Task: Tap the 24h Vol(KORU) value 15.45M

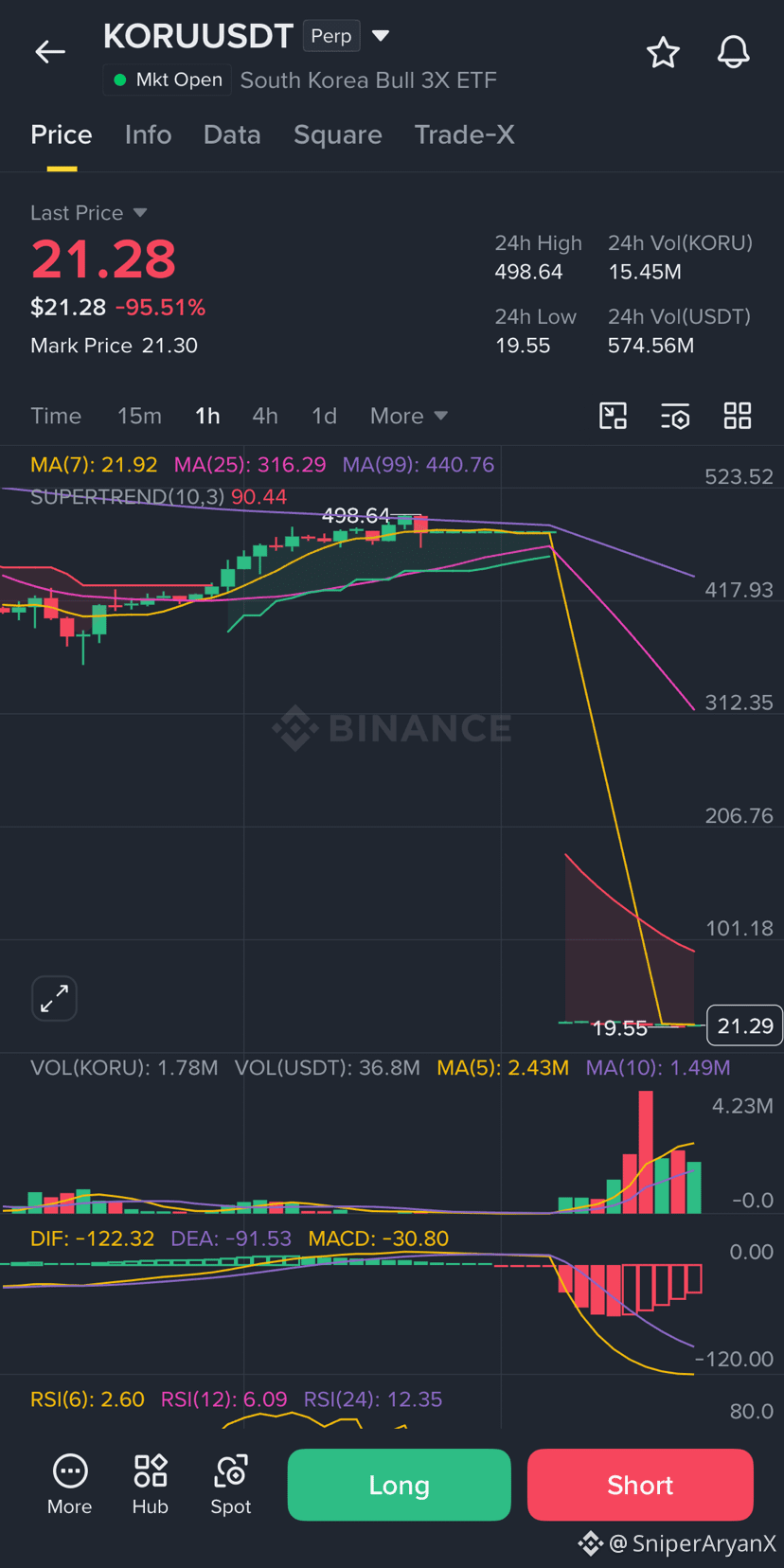Action: (644, 272)
